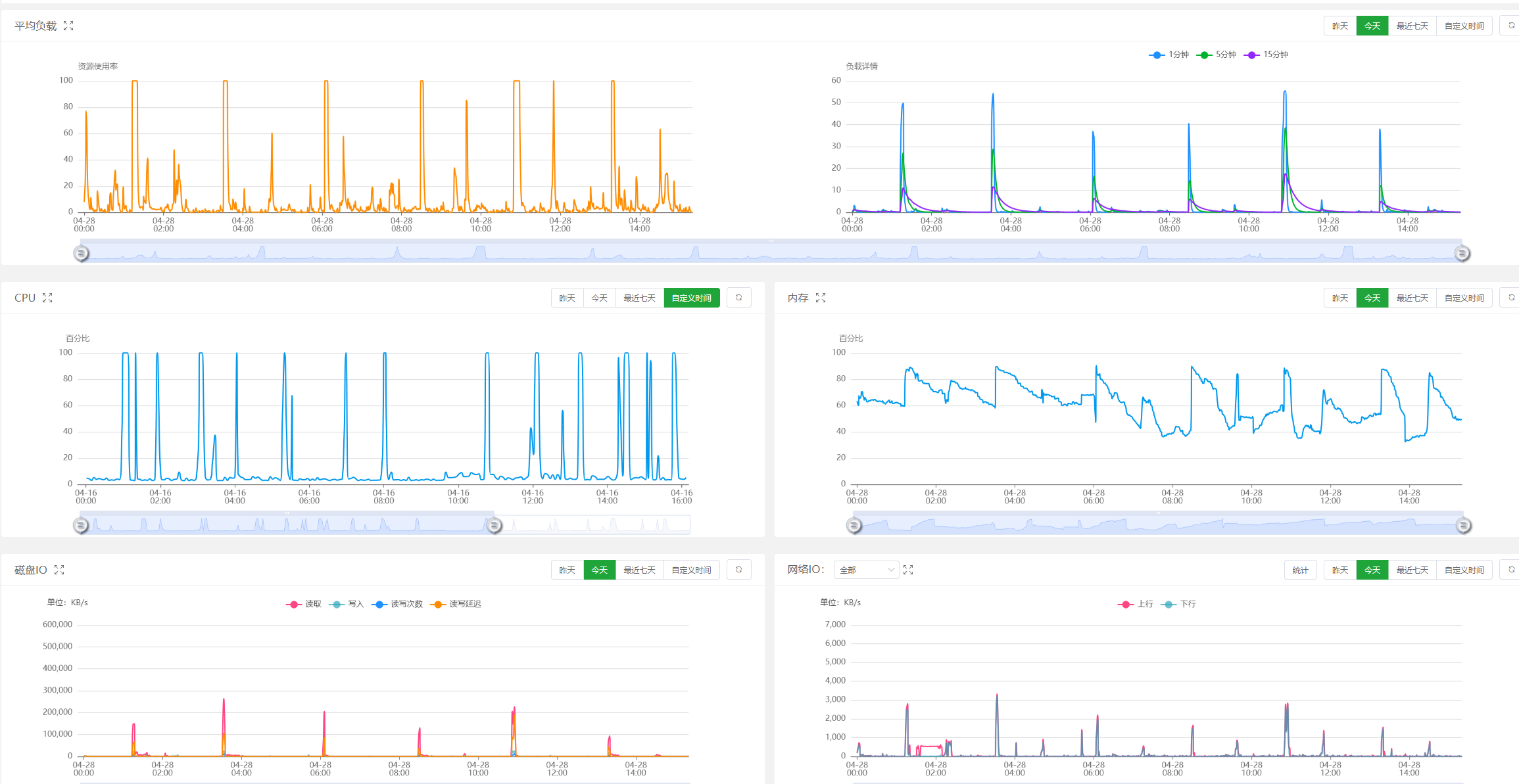The height and width of the screenshot is (784, 1519).
Task: Grab left handle of CPU zoom slider
Action: point(81,525)
